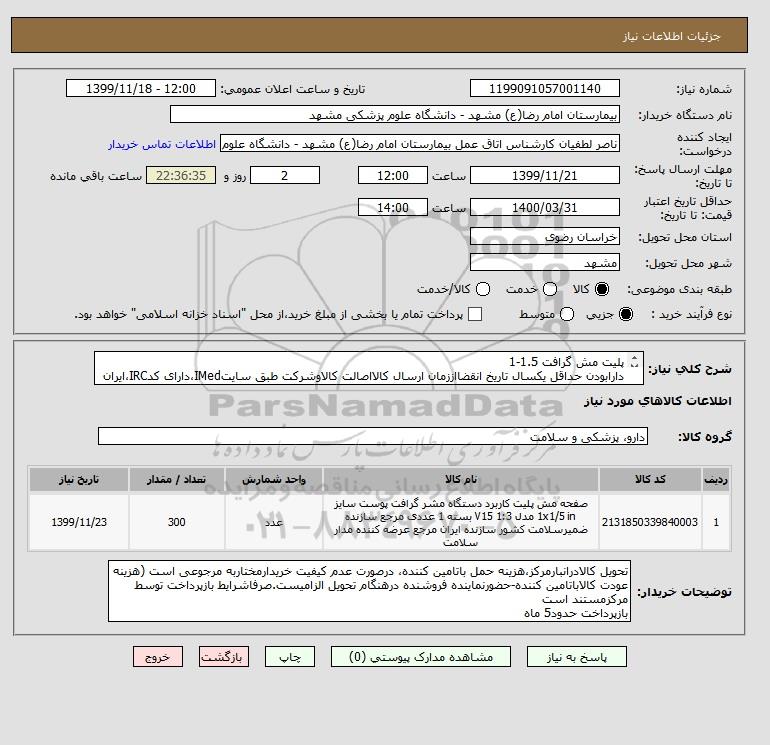Image resolution: width=770 pixels, height=745 pixels.
Task: Click the buyer name field بیمارستان امام رضا
Action: click(395, 114)
